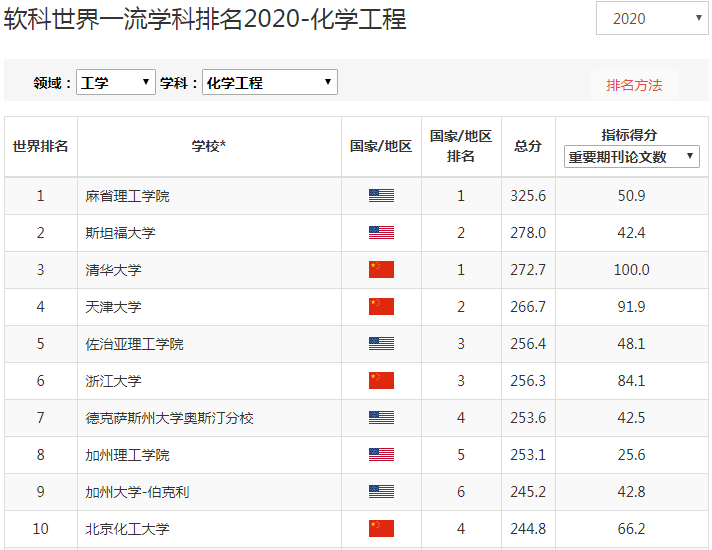
Task: Click the China flag in 天津大学 row
Action: [x=381, y=307]
